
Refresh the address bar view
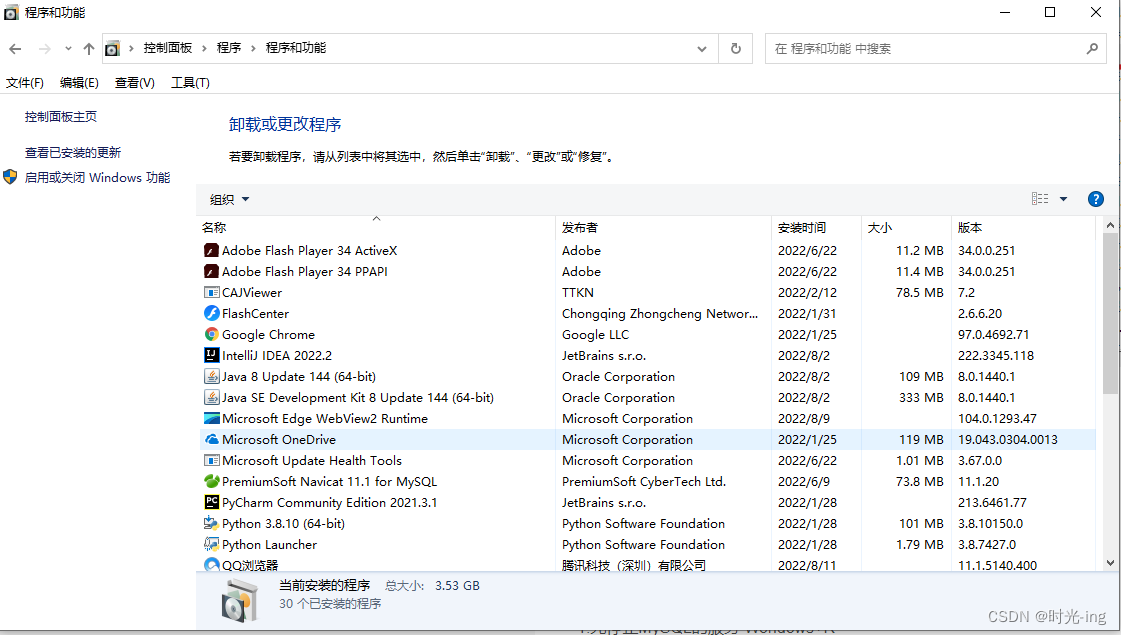pos(736,49)
